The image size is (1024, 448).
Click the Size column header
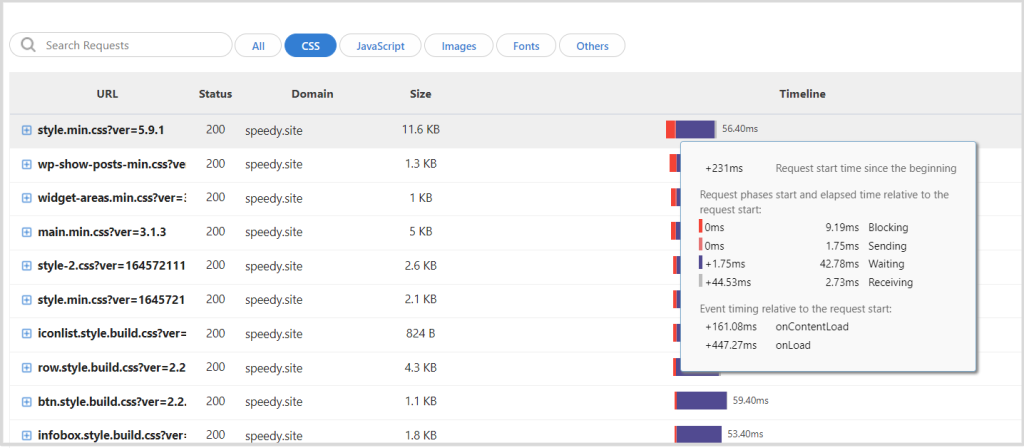pos(421,94)
